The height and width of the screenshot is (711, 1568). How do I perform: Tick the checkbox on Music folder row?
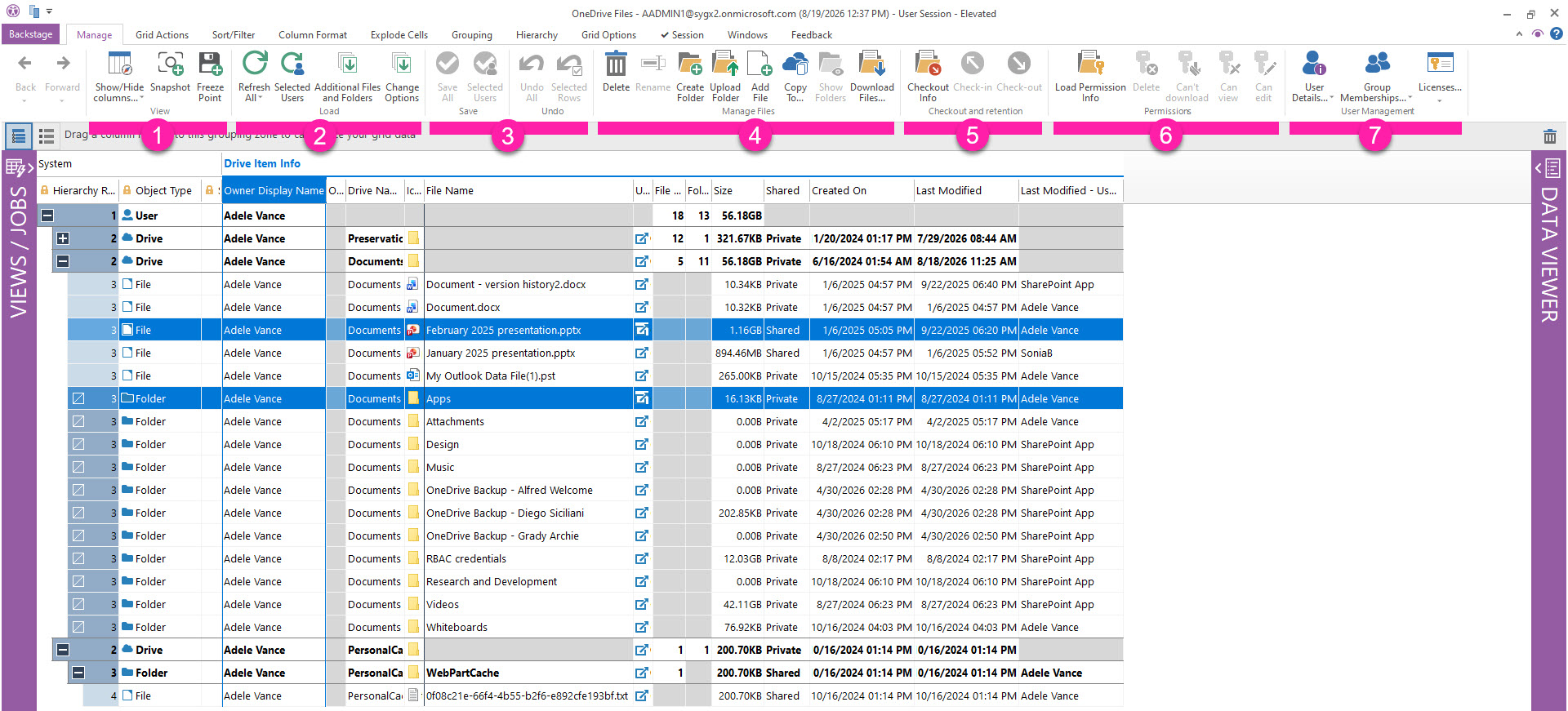tap(78, 468)
